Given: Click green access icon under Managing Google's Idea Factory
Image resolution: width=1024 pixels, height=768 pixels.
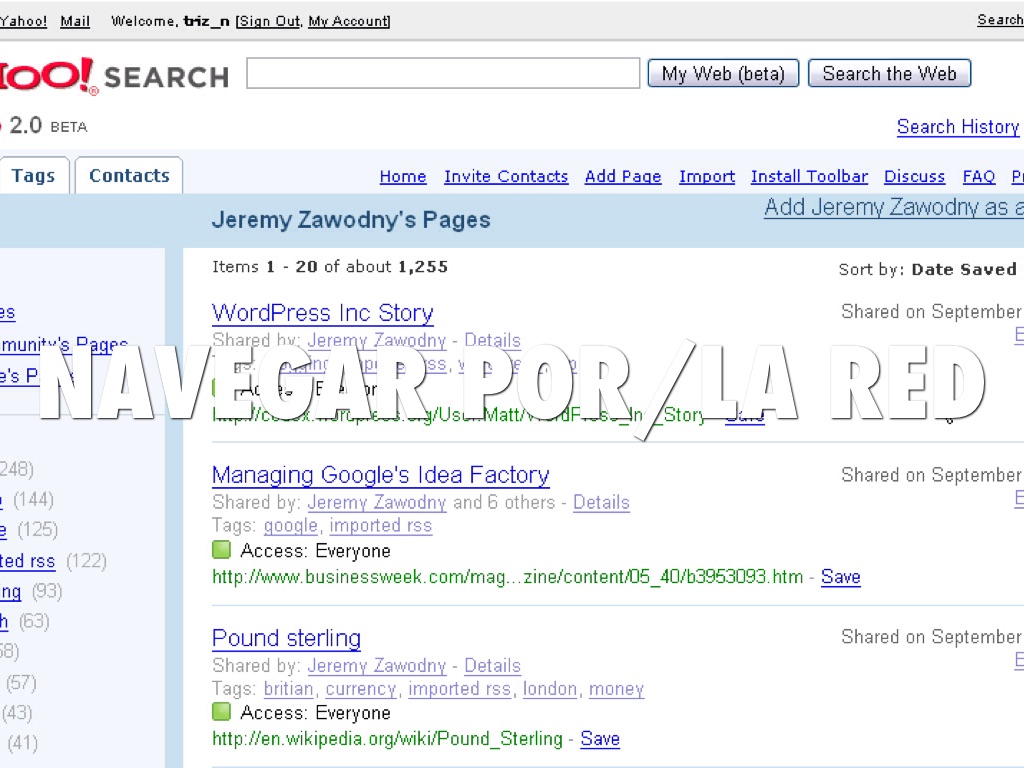Looking at the screenshot, I should click(221, 550).
